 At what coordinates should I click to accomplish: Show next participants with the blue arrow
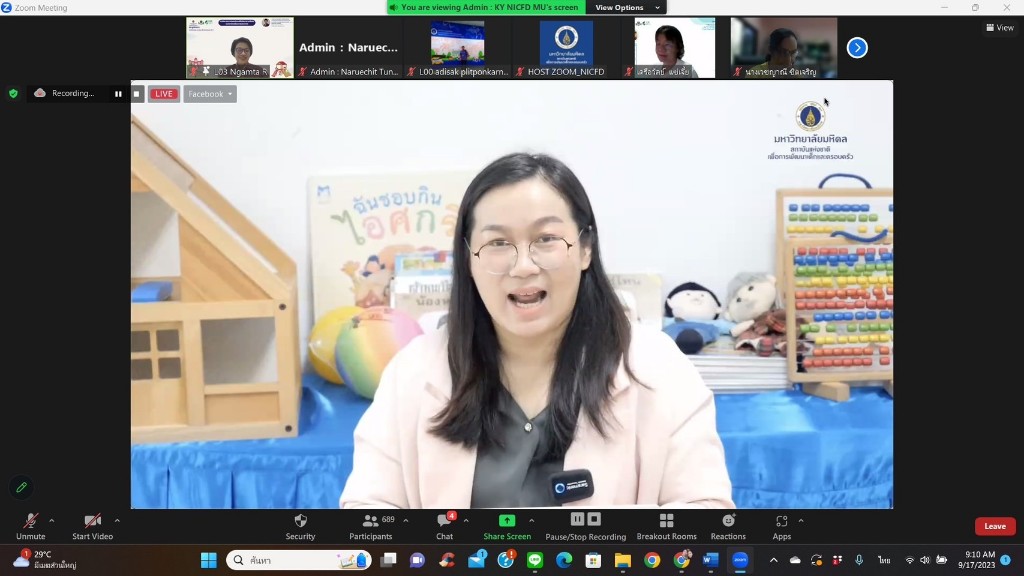click(857, 48)
